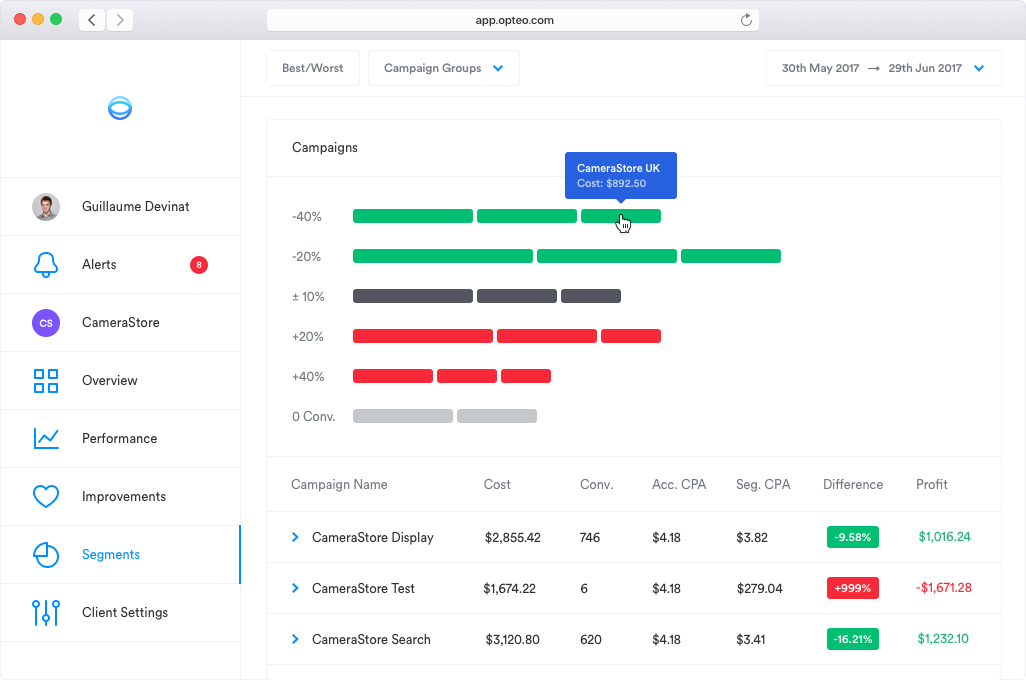Click Segments pie chart icon
The height and width of the screenshot is (680, 1026).
[x=46, y=554]
